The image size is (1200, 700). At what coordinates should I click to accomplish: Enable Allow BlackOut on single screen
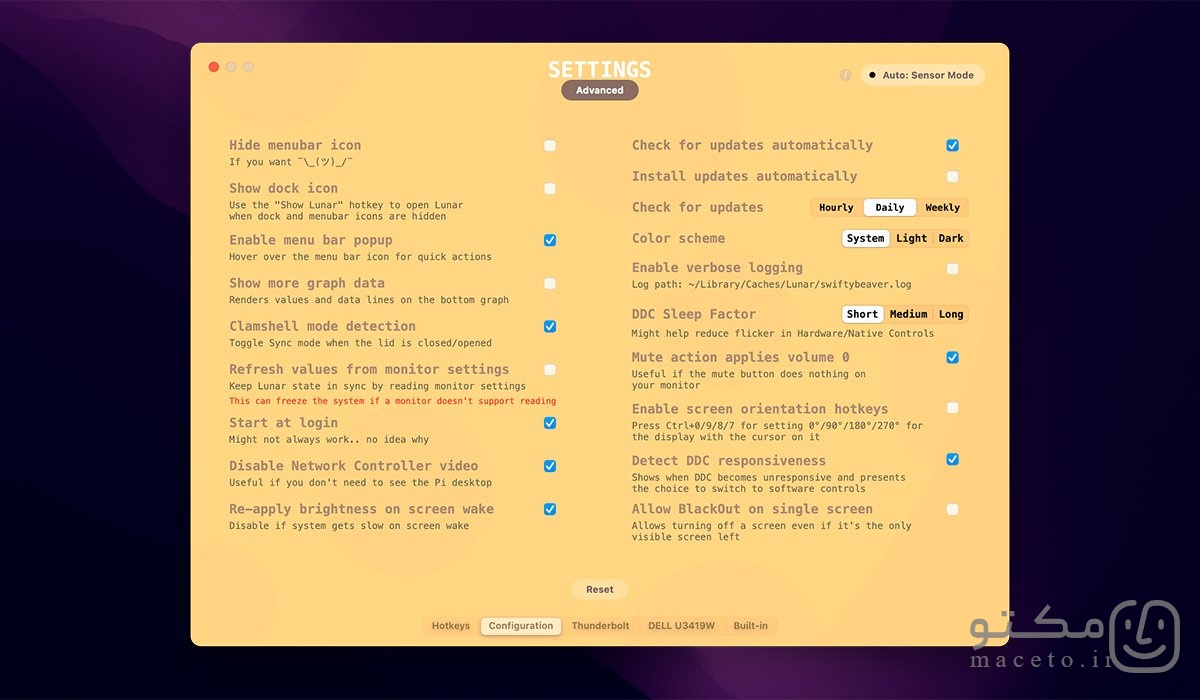953,510
